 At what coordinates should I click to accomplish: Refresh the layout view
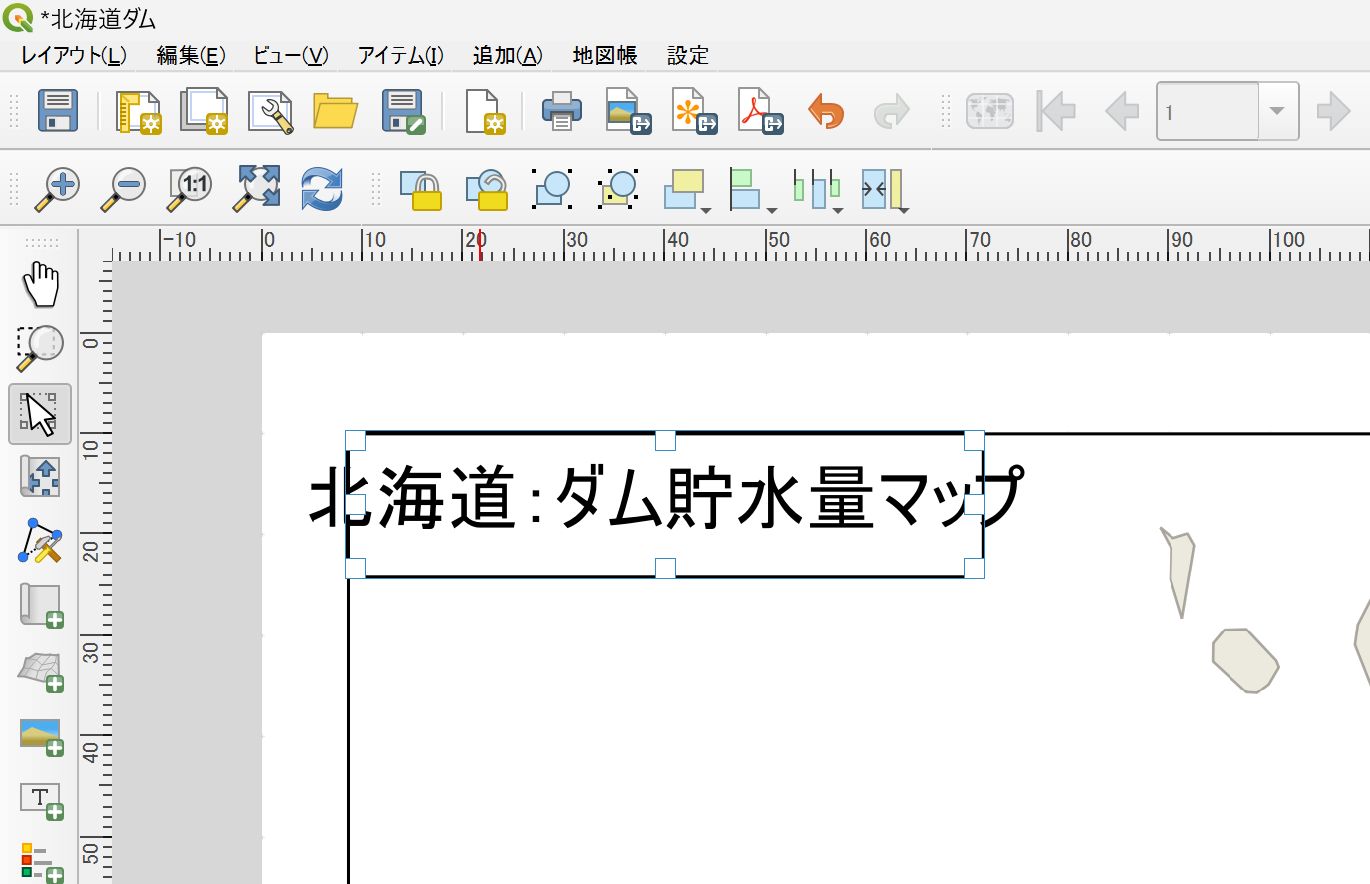(322, 189)
